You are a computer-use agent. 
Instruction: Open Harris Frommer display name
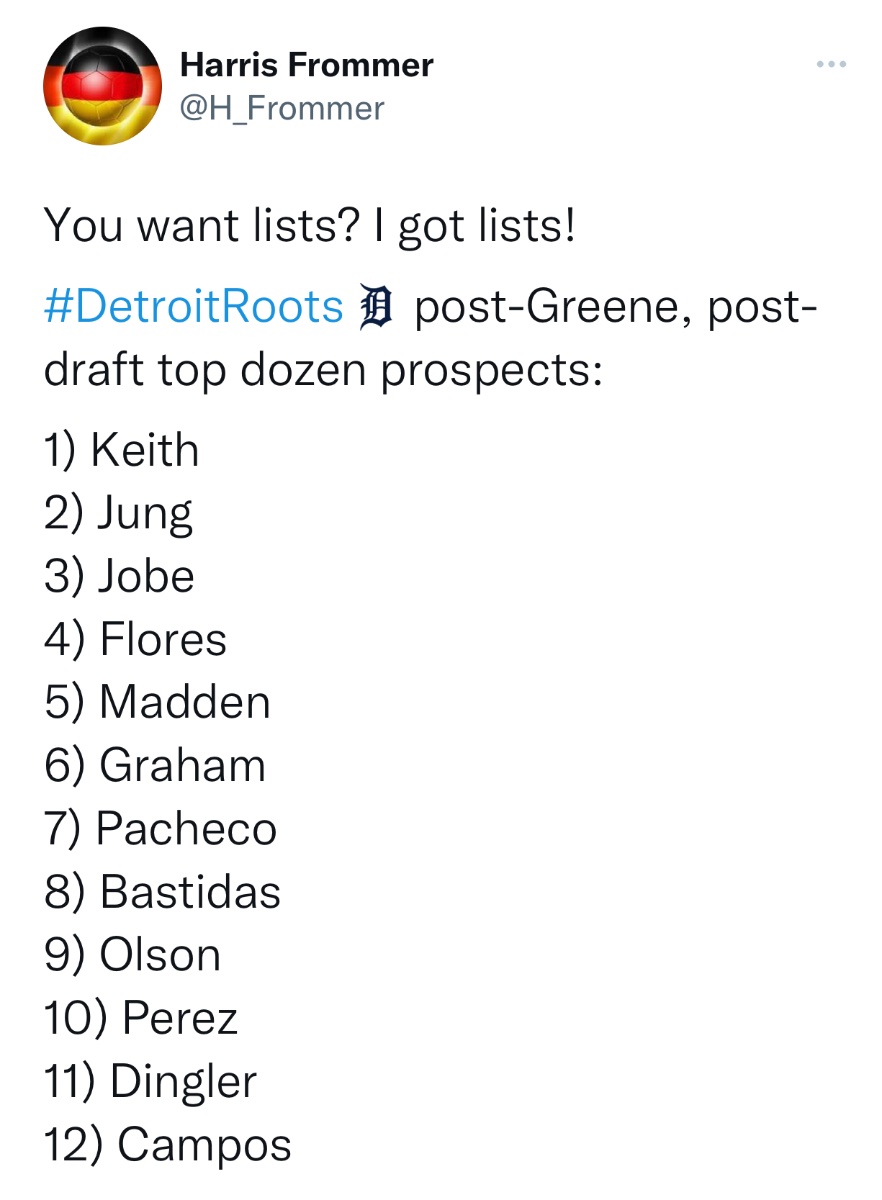point(306,65)
